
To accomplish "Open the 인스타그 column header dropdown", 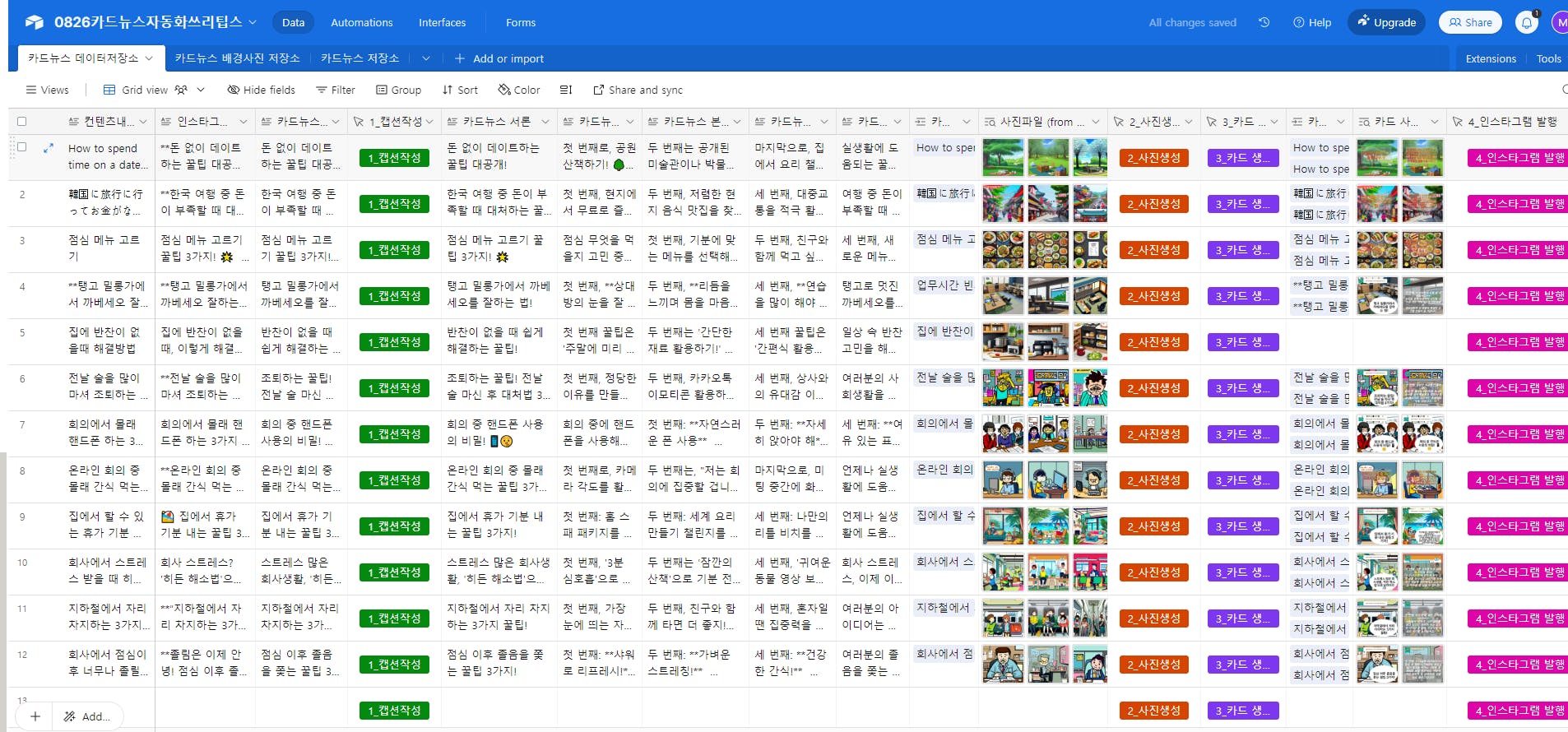I will pos(244,122).
